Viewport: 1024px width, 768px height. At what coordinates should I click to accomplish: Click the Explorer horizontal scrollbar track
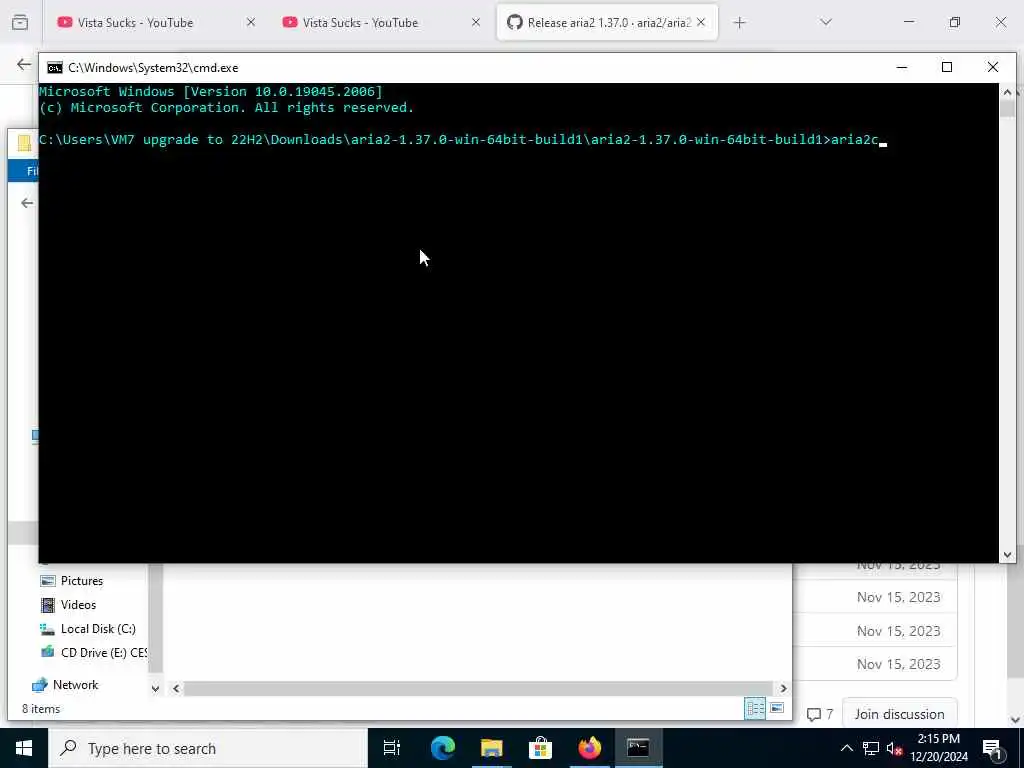[x=479, y=688]
